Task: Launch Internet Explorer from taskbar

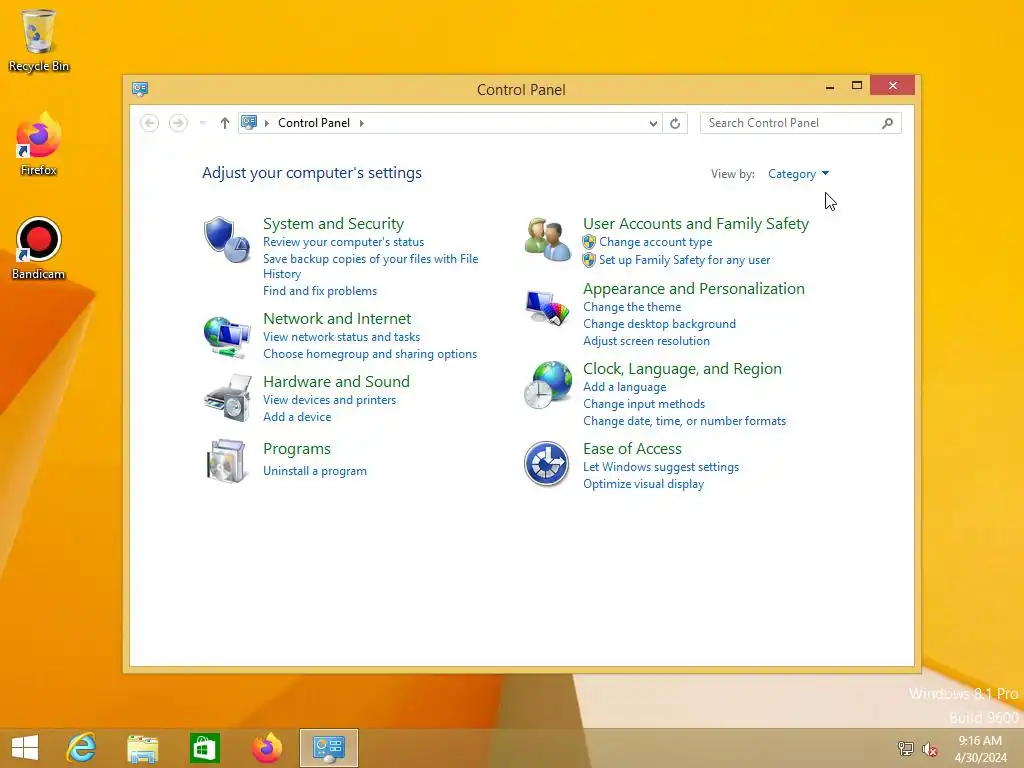Action: point(82,748)
